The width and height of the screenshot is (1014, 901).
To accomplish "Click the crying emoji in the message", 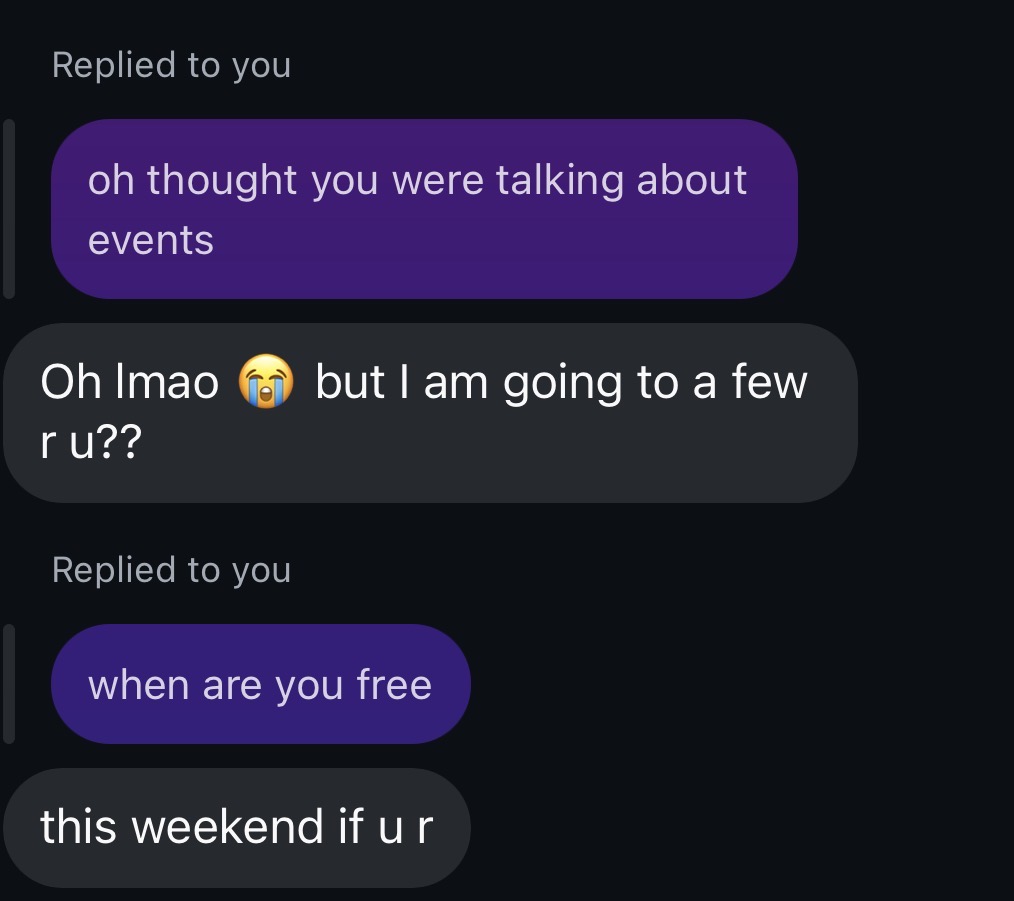I will click(x=265, y=384).
